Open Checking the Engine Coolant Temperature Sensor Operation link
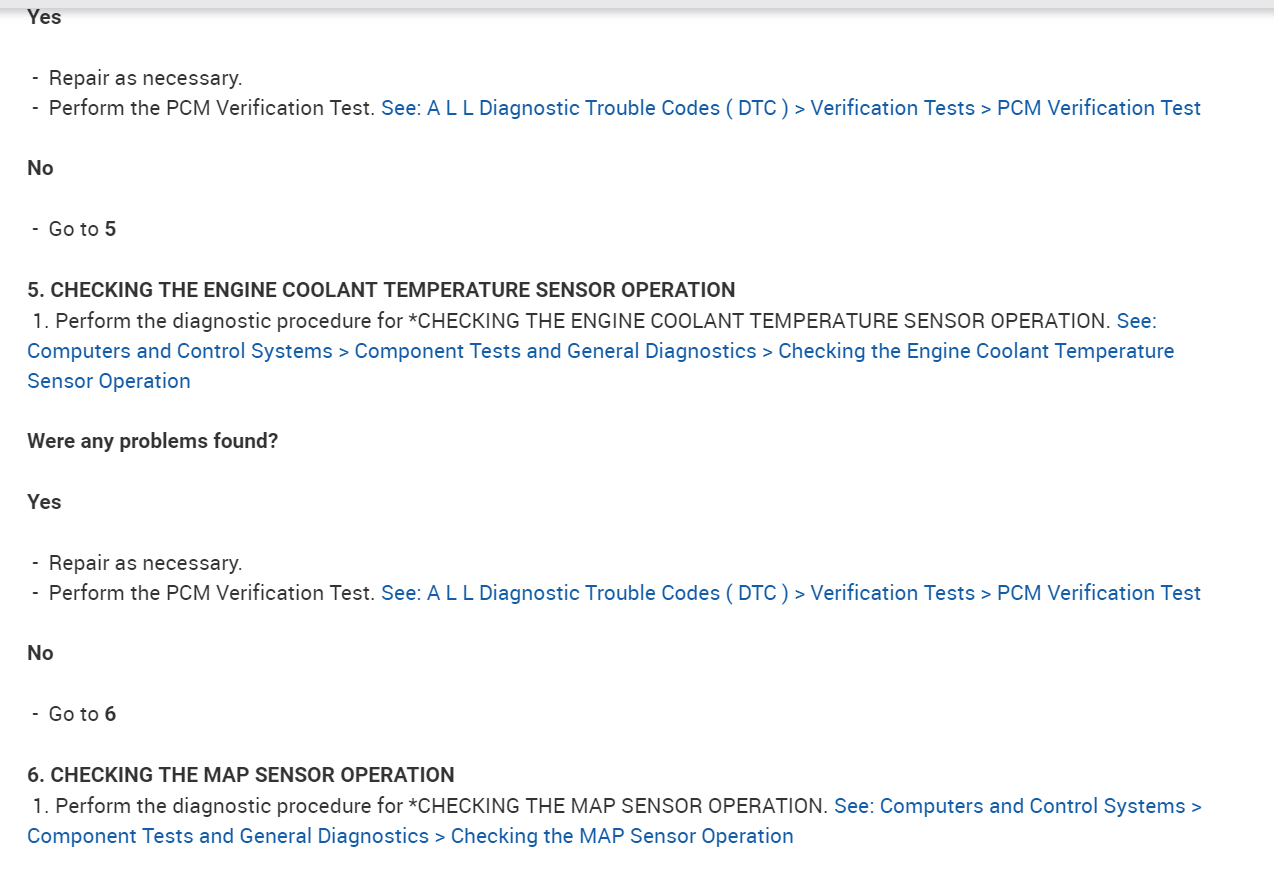Image resolution: width=1274 pixels, height=875 pixels. [600, 351]
